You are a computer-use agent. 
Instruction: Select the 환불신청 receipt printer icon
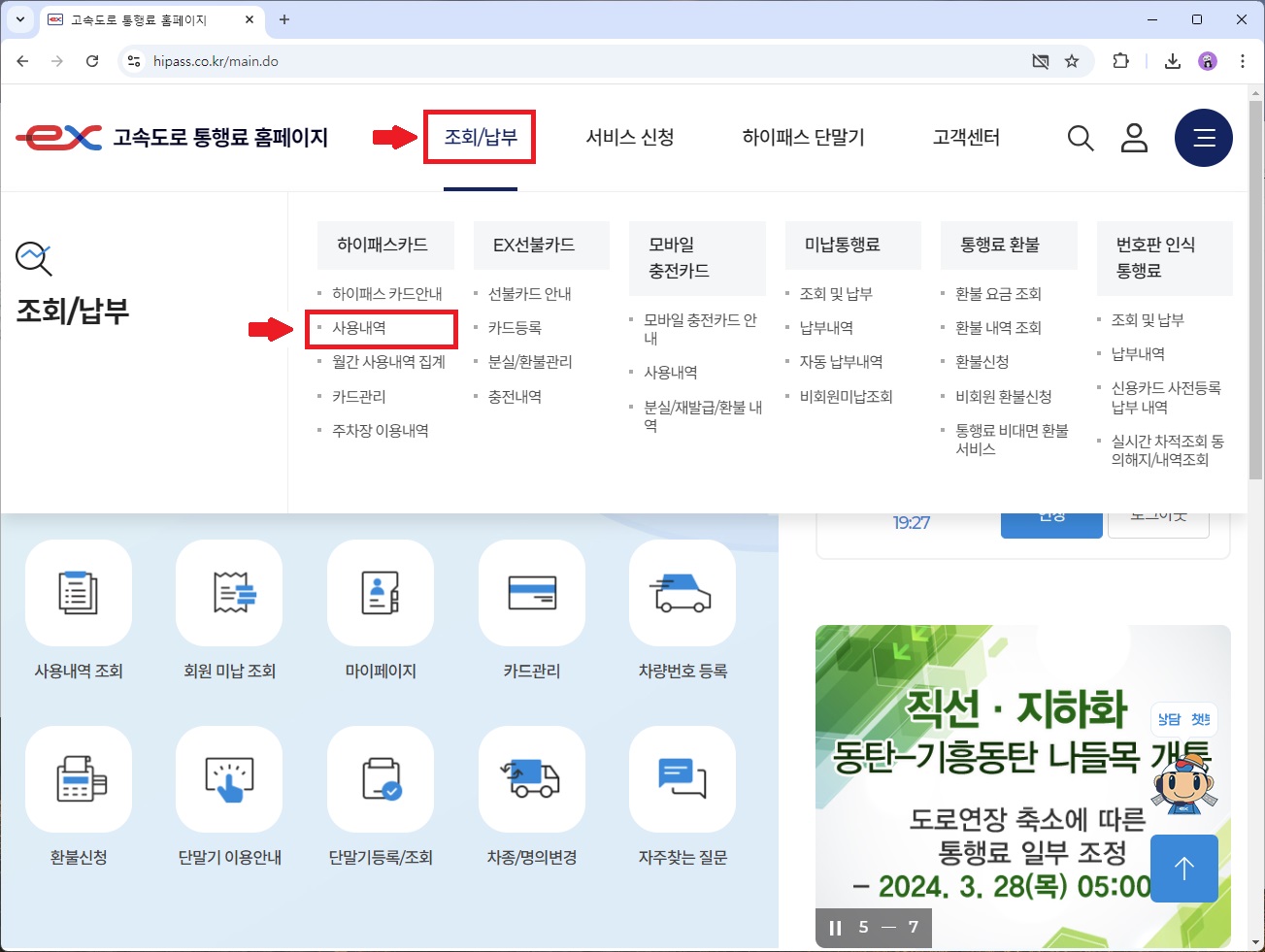[x=78, y=778]
